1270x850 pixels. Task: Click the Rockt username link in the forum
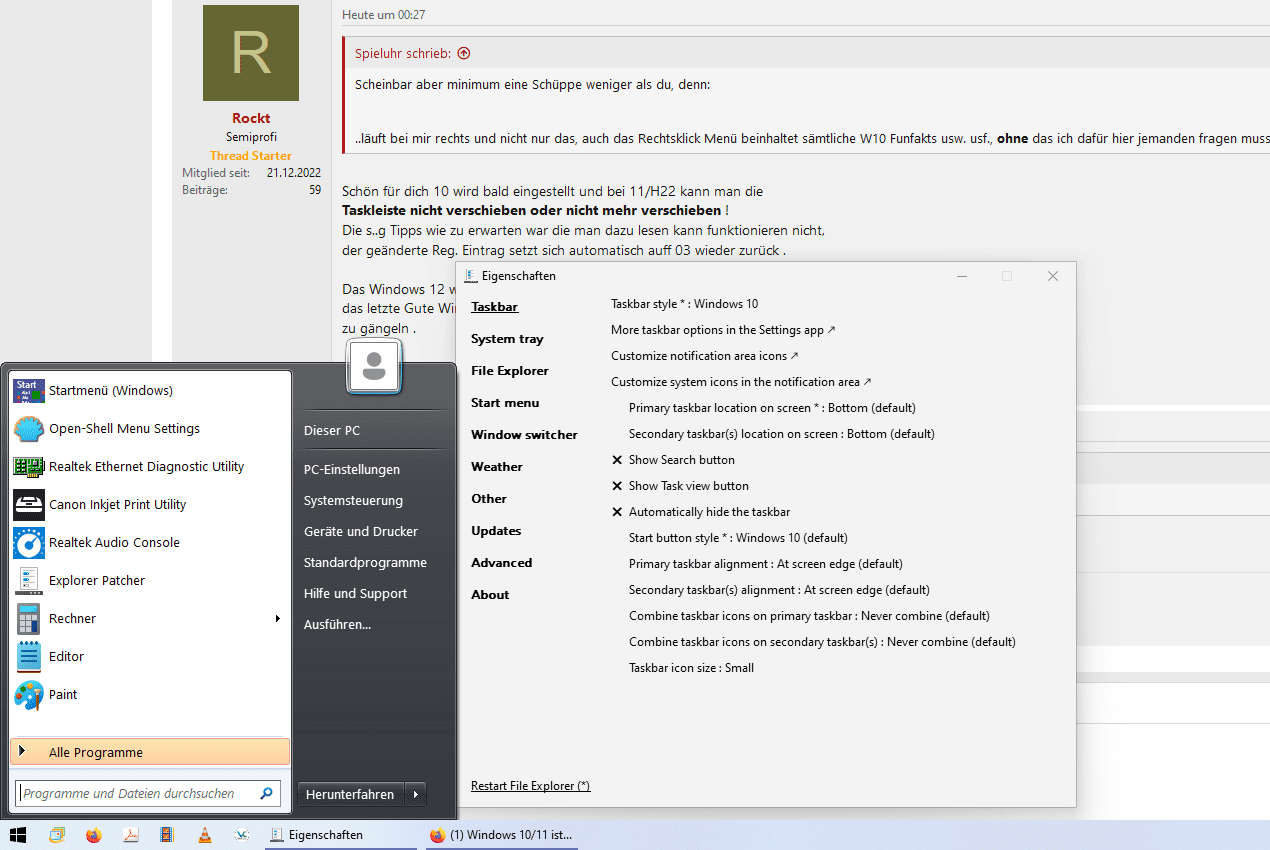(x=251, y=118)
